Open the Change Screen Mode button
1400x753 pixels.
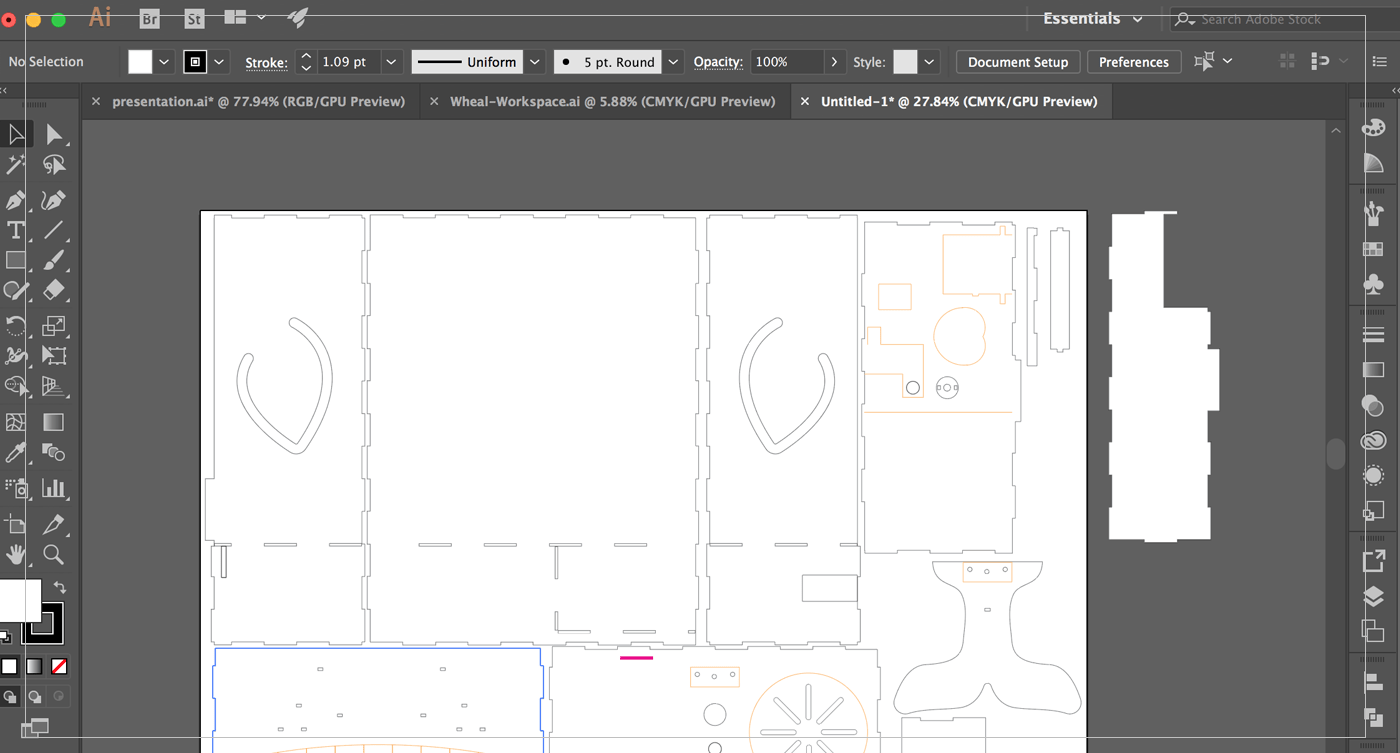35,727
